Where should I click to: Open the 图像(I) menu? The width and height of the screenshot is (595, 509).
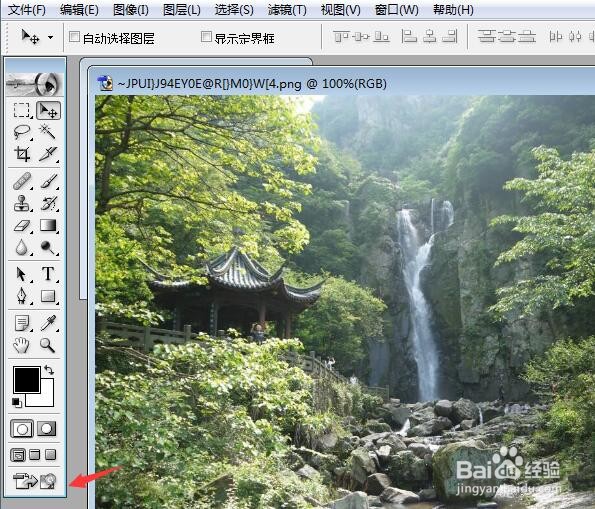point(131,10)
